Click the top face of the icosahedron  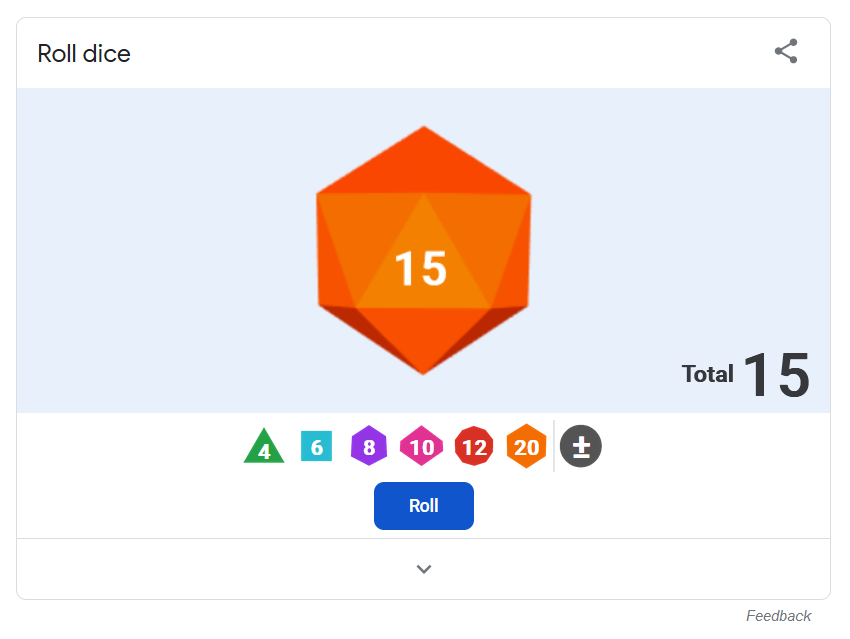pos(424,163)
